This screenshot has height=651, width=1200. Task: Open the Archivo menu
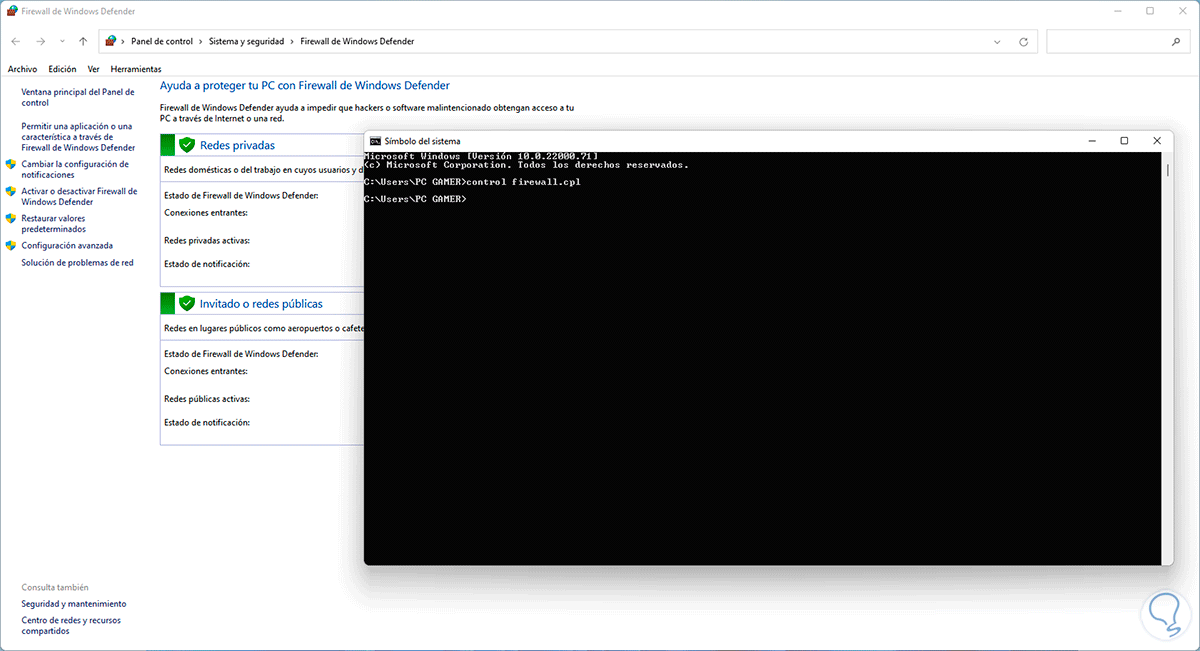22,69
